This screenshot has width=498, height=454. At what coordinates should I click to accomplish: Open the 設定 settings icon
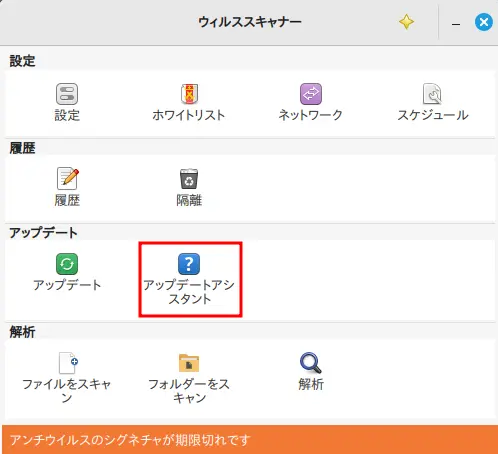click(x=67, y=94)
